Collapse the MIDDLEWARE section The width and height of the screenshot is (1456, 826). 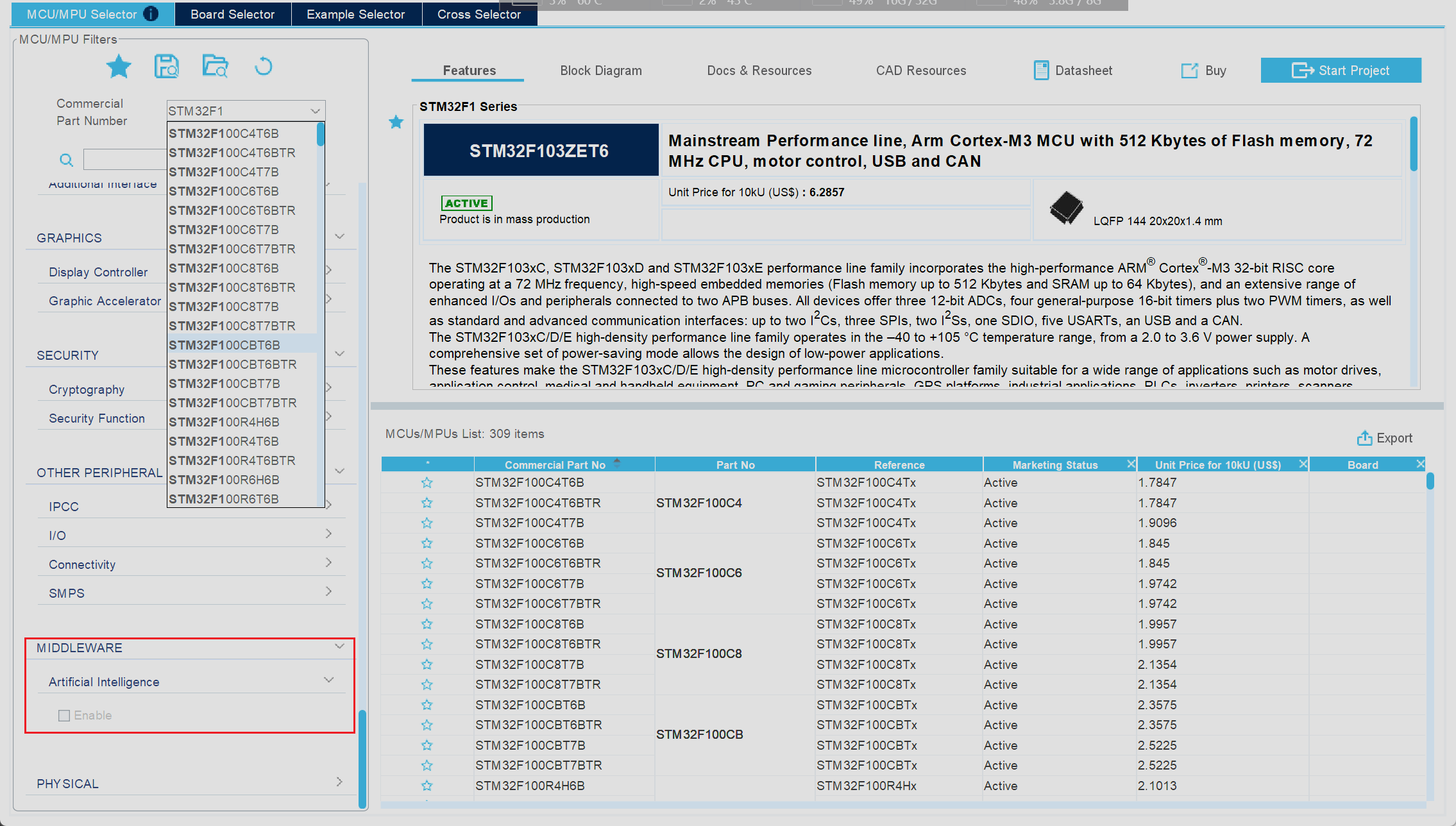(339, 647)
